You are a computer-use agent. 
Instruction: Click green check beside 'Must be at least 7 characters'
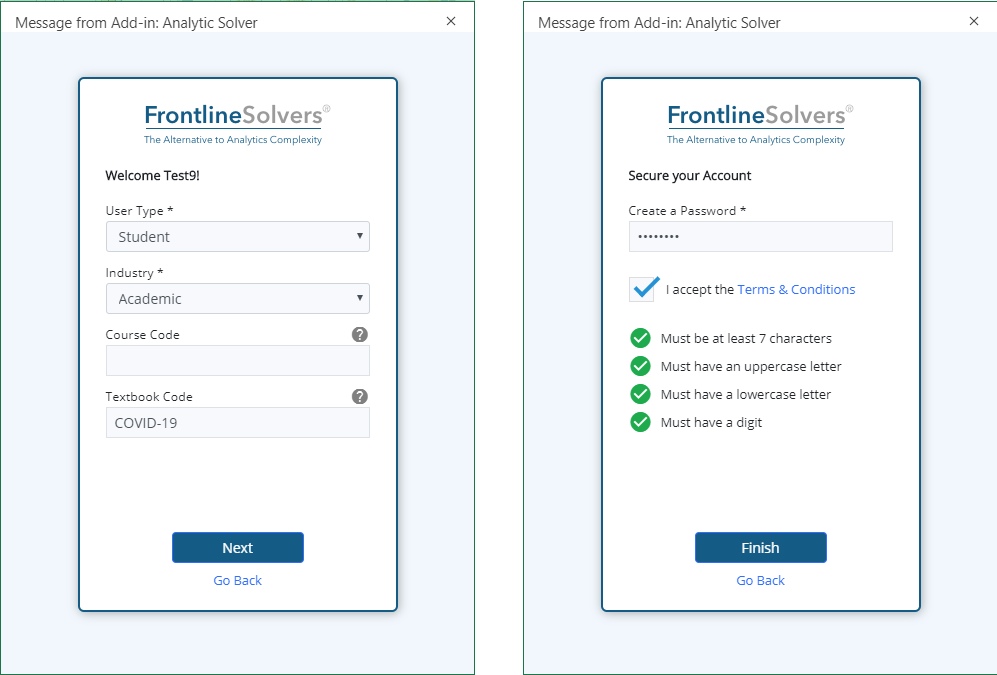click(641, 338)
